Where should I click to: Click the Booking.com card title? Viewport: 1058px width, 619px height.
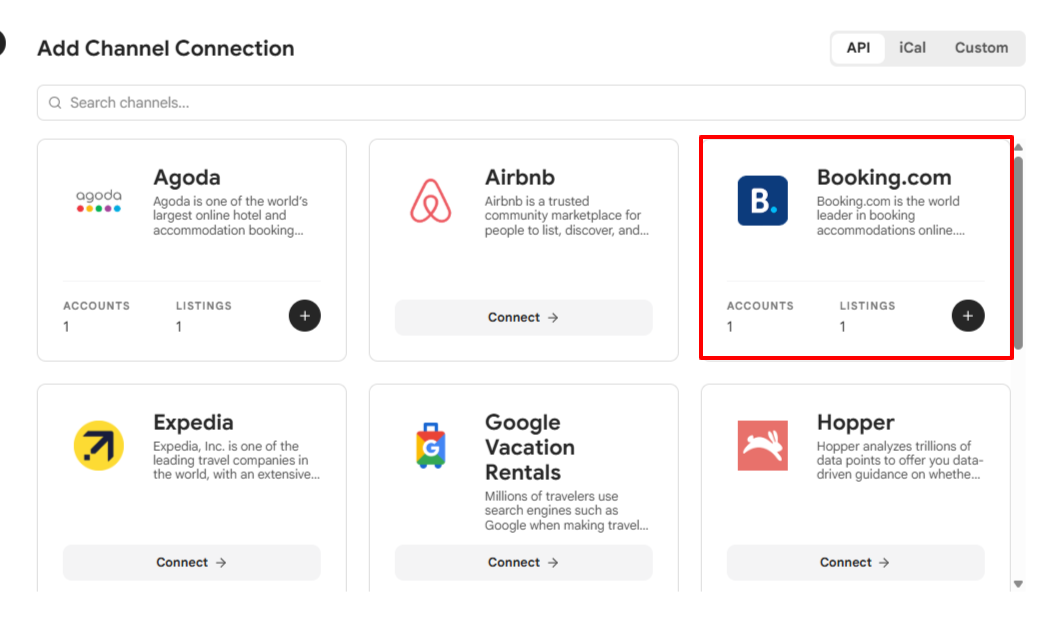coord(884,177)
